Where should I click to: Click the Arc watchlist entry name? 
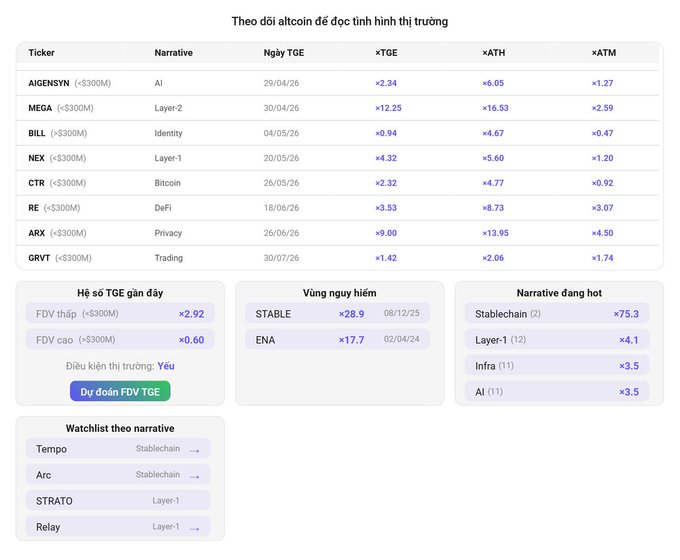pos(43,475)
